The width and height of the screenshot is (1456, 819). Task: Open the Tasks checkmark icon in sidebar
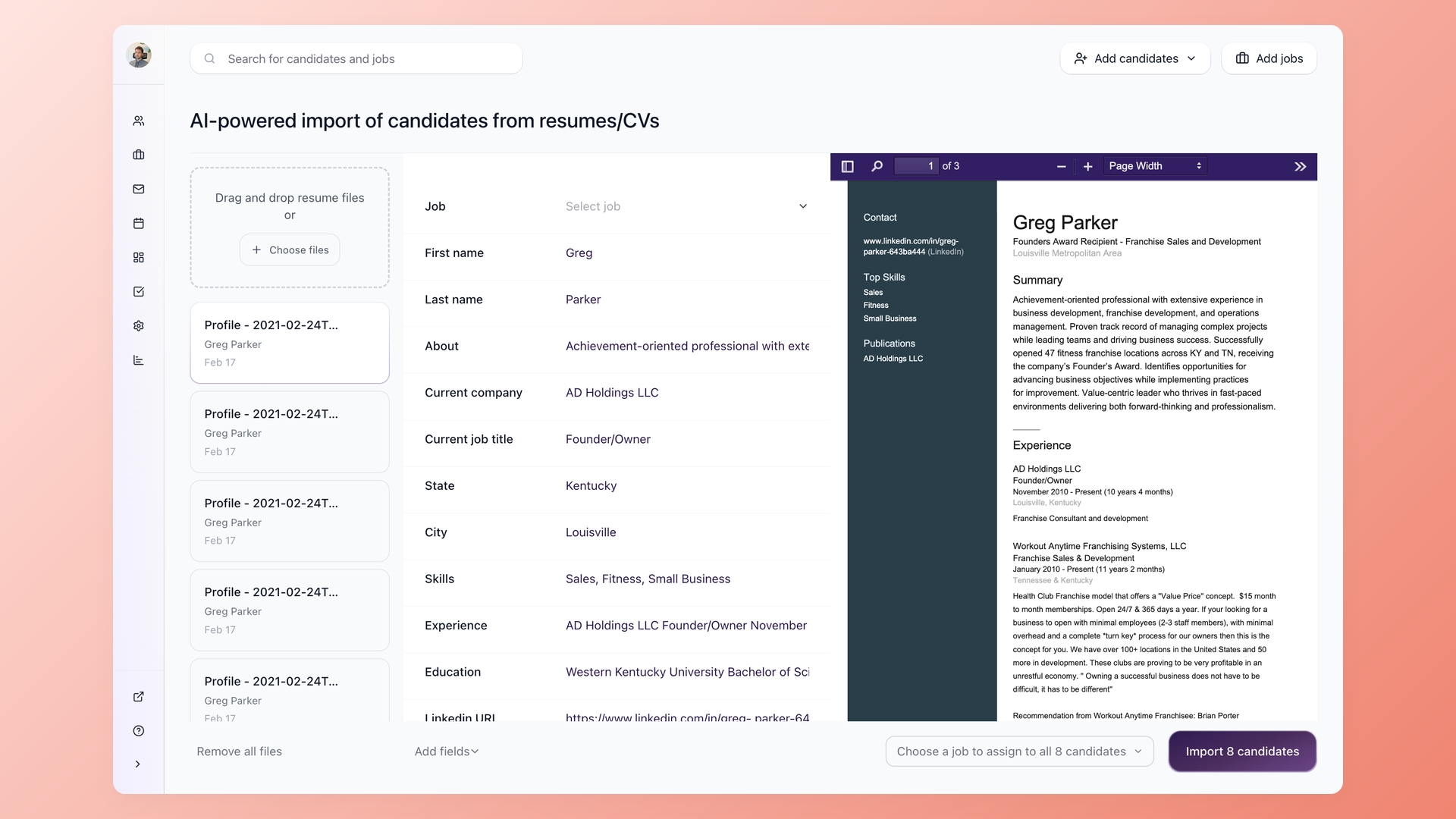pos(139,291)
